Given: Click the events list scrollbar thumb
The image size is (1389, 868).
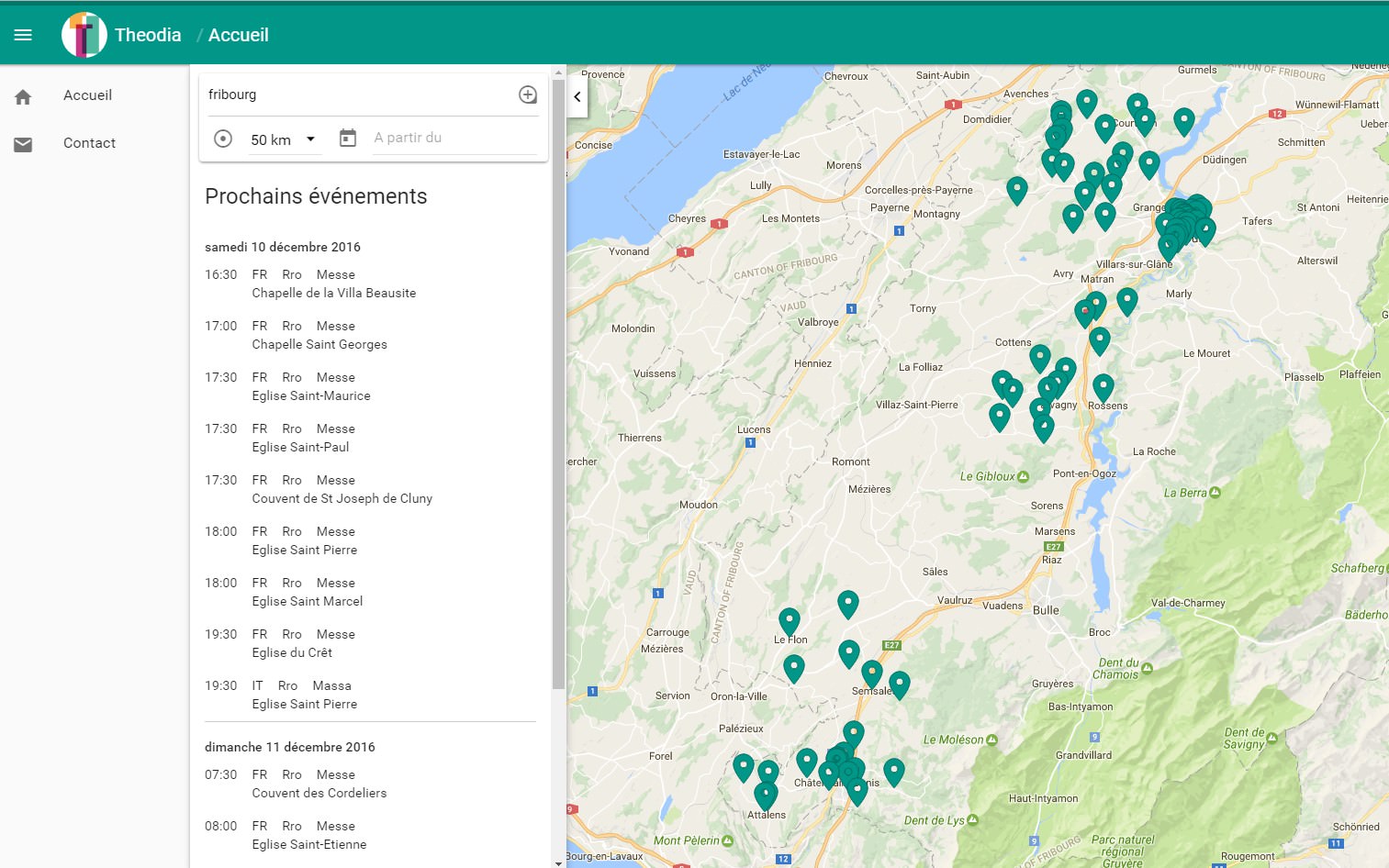Looking at the screenshot, I should (x=558, y=384).
